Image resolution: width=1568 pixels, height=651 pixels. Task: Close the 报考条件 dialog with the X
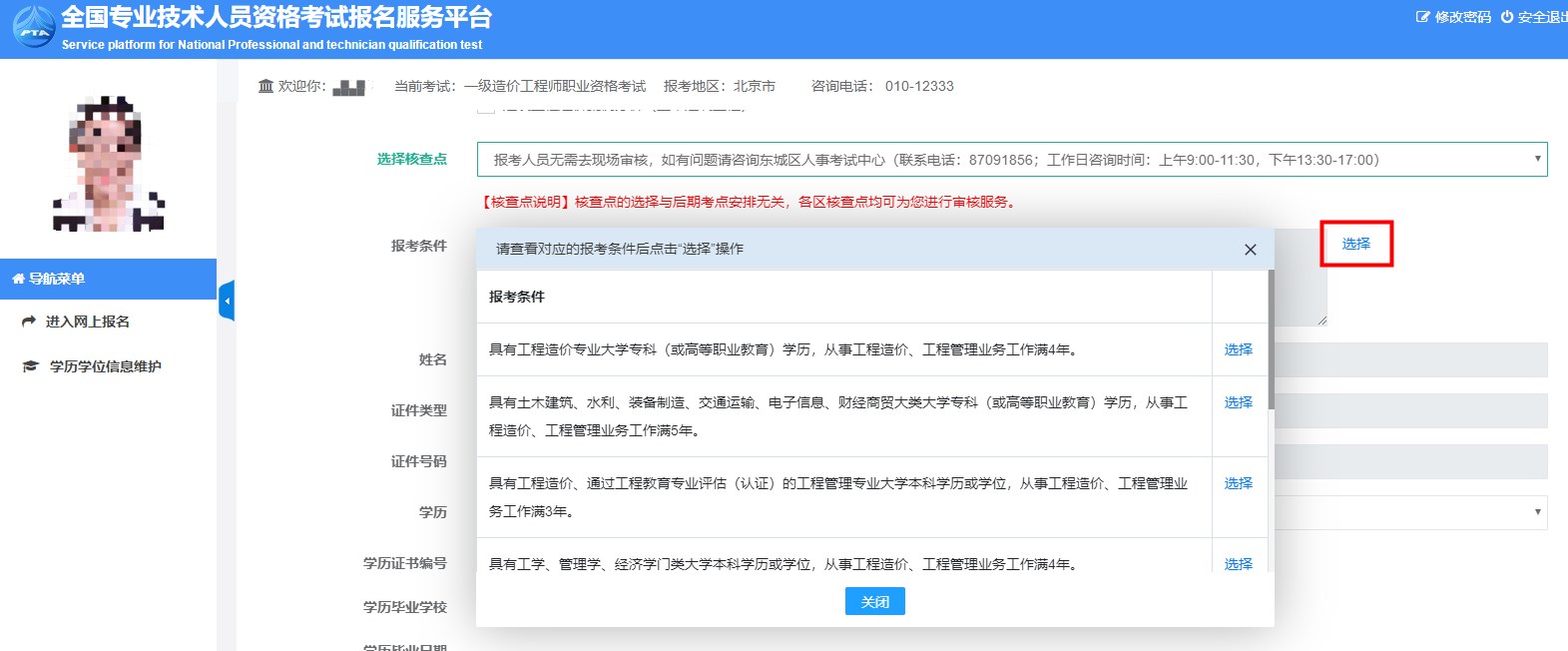point(1250,250)
